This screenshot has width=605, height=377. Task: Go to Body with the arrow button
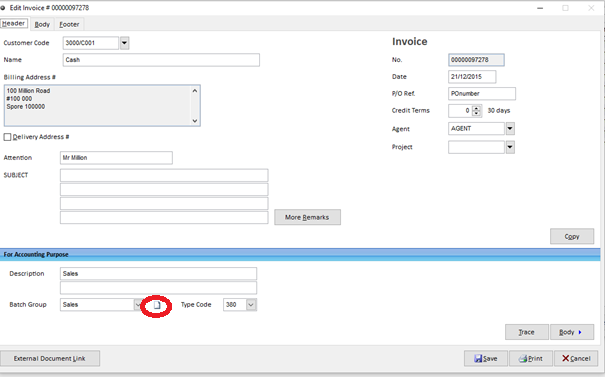[x=572, y=332]
